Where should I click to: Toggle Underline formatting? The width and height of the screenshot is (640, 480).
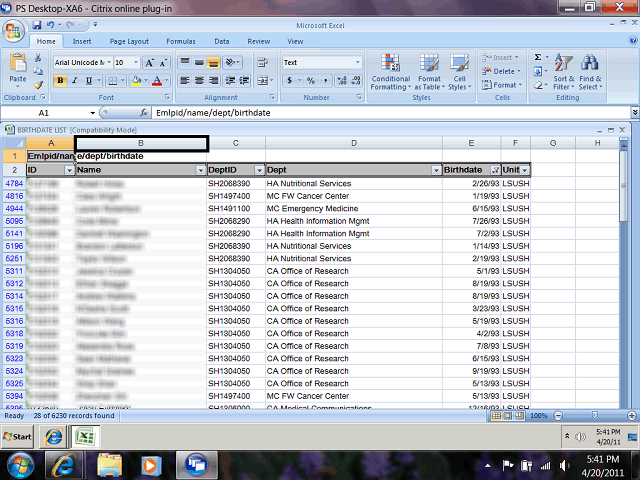point(88,80)
